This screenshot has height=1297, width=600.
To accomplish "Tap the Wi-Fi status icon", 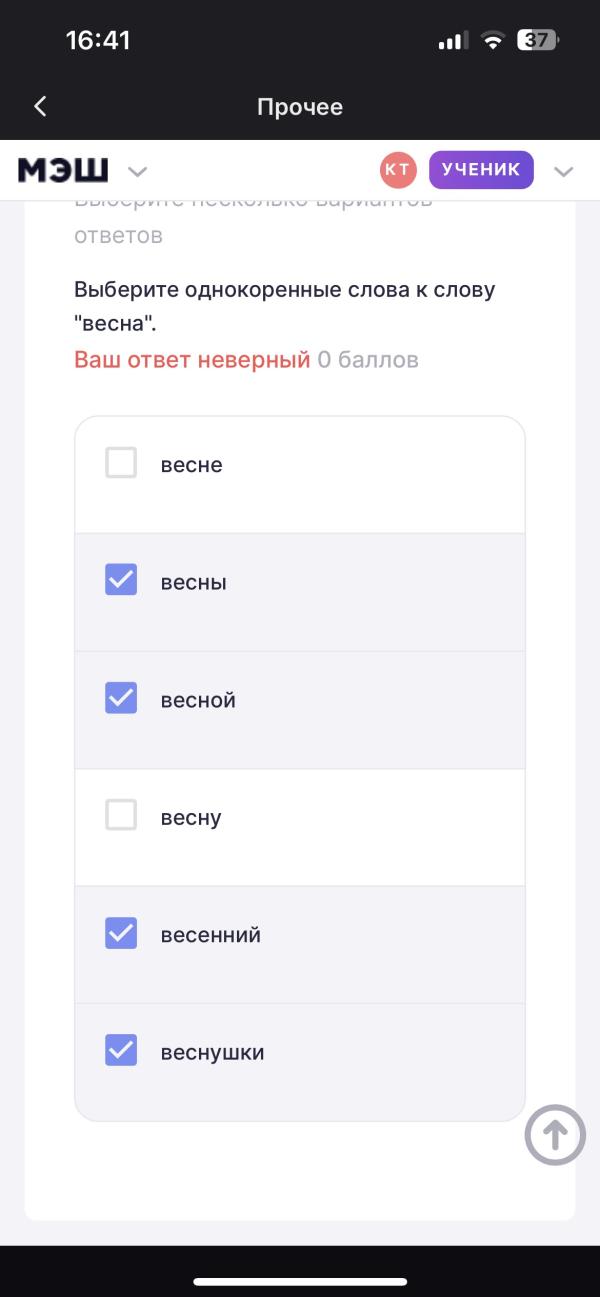I will point(492,41).
